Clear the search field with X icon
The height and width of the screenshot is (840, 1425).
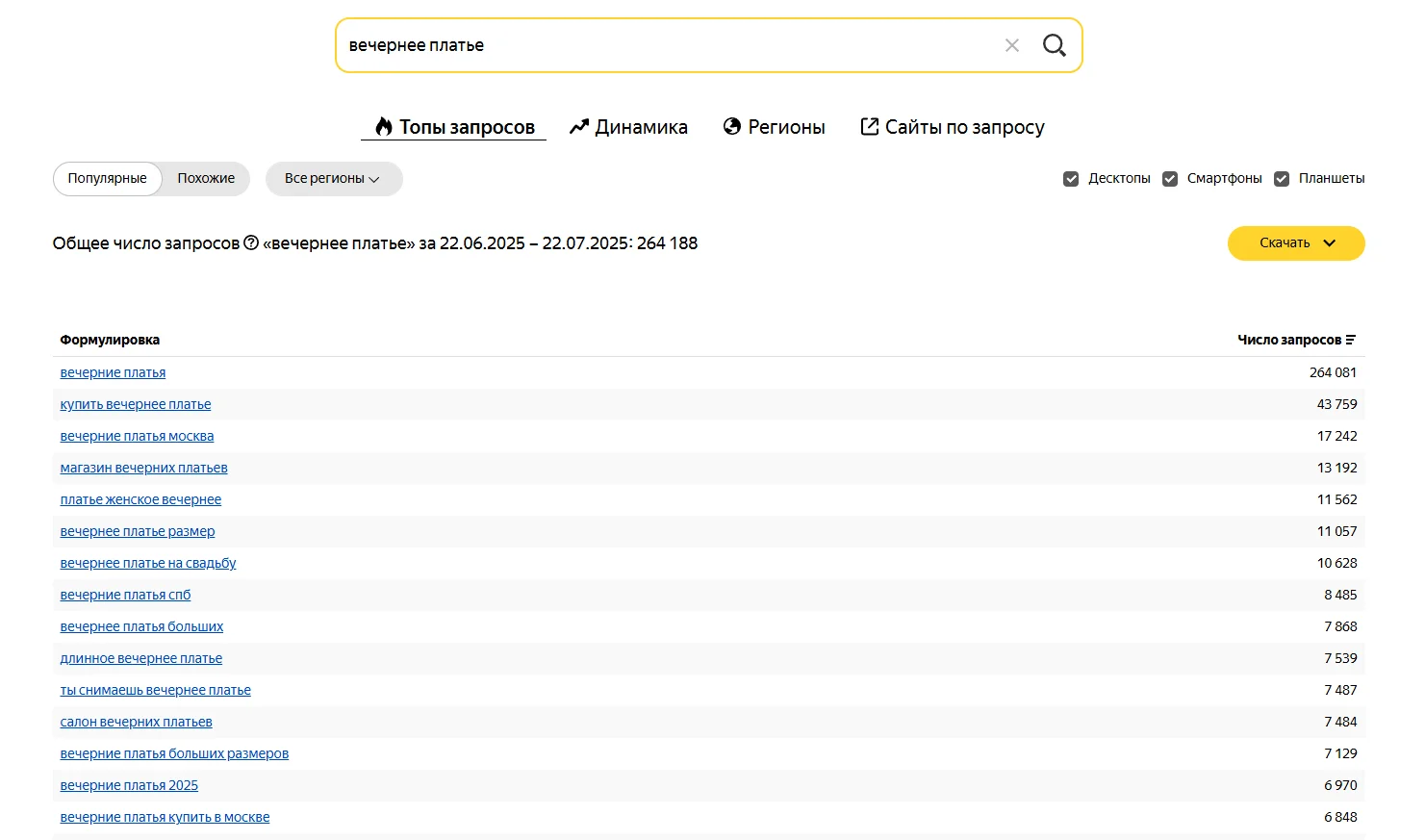[x=1011, y=45]
